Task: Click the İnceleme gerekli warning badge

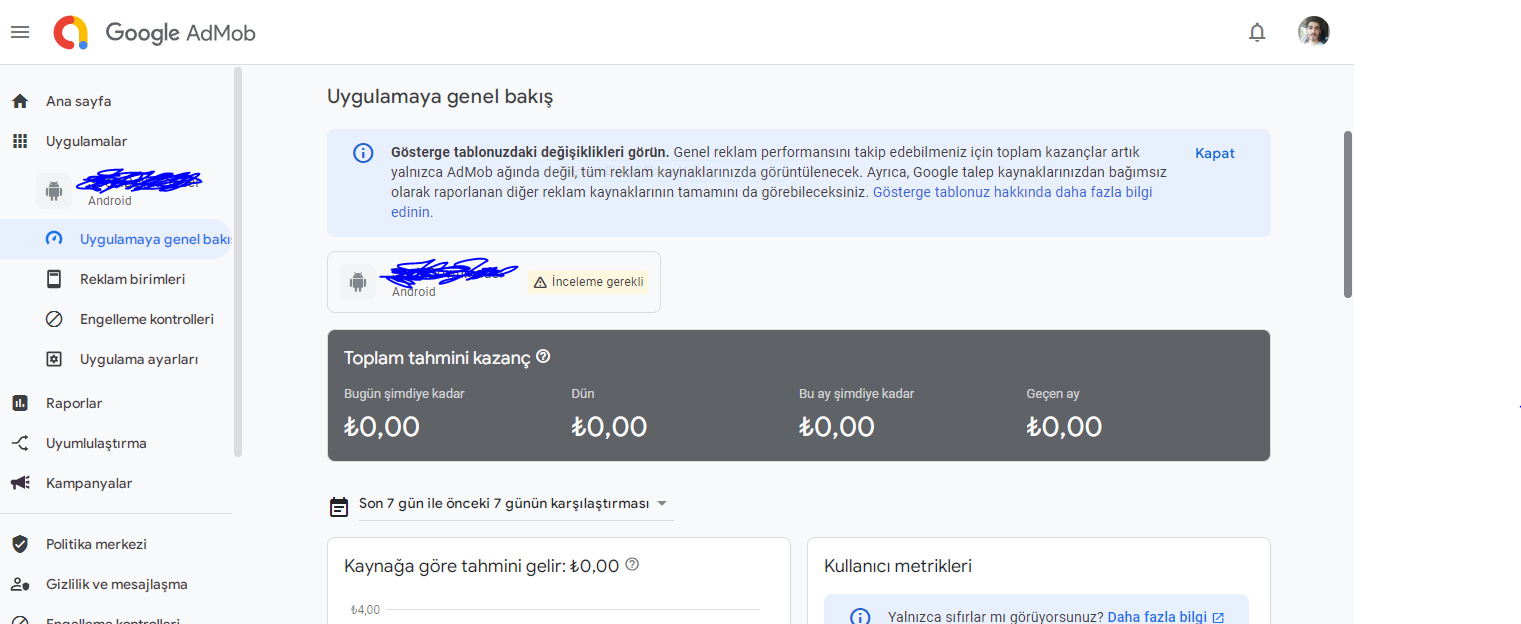Action: [588, 282]
